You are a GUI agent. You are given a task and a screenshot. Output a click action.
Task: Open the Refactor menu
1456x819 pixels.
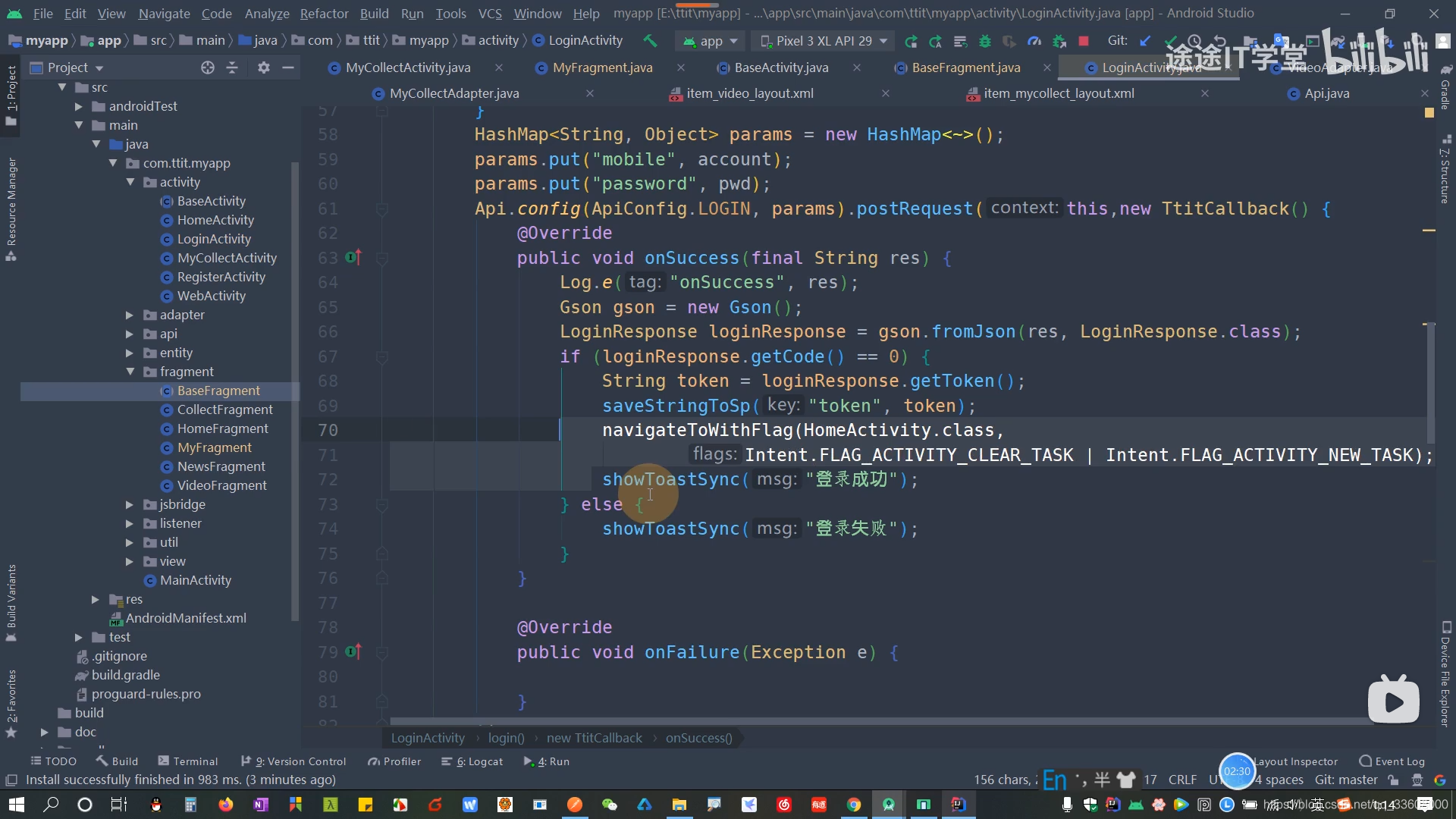(x=324, y=14)
